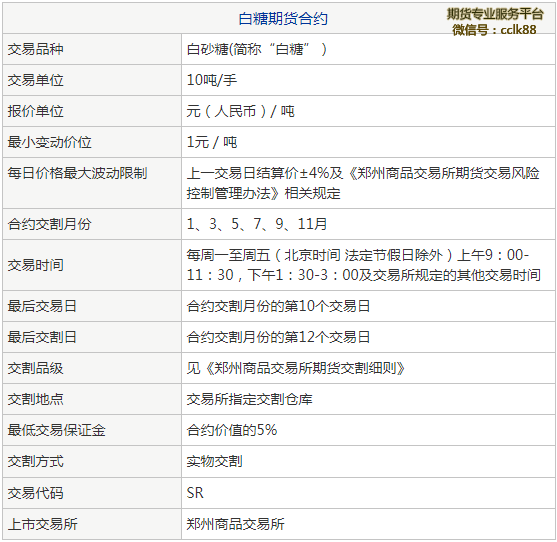Select the 10吨/手 trading unit value
Viewport: 557px width, 542px height.
point(212,80)
